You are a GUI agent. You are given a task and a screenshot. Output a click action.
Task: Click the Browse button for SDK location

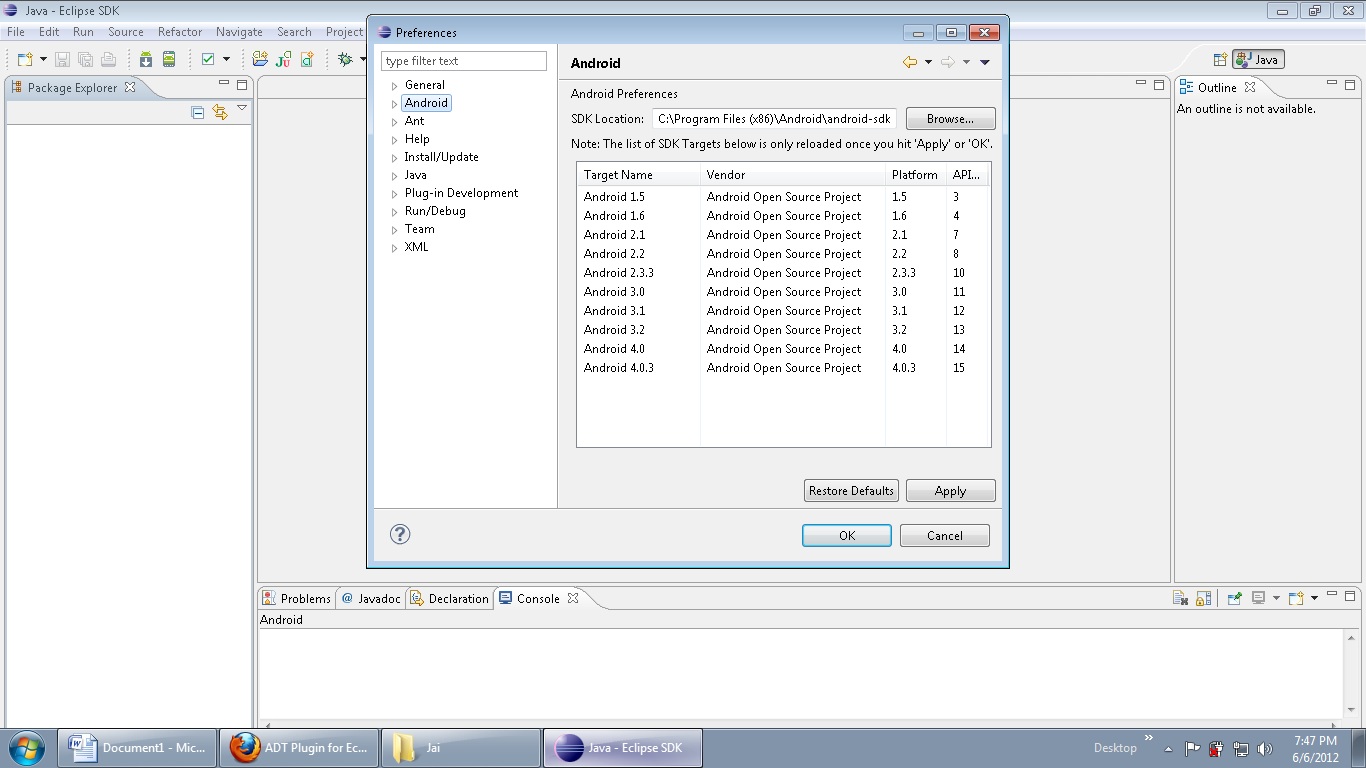tap(950, 118)
